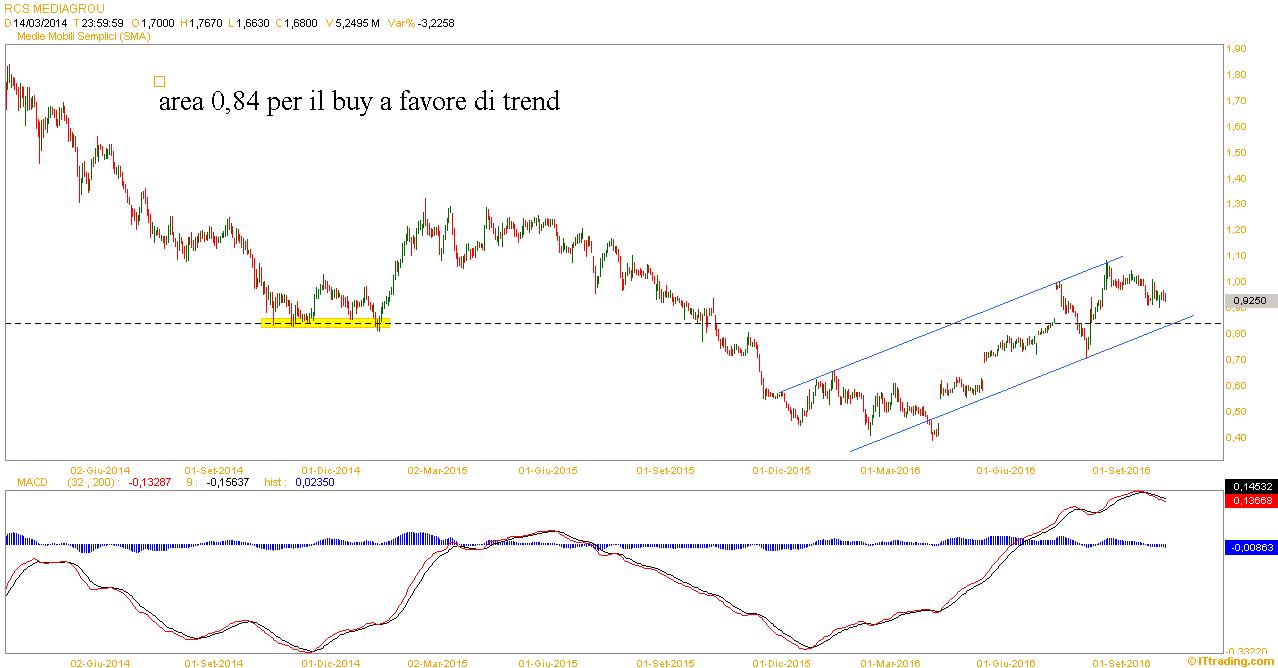Click the small orange square annotation marker
The image size is (1278, 668).
point(160,82)
